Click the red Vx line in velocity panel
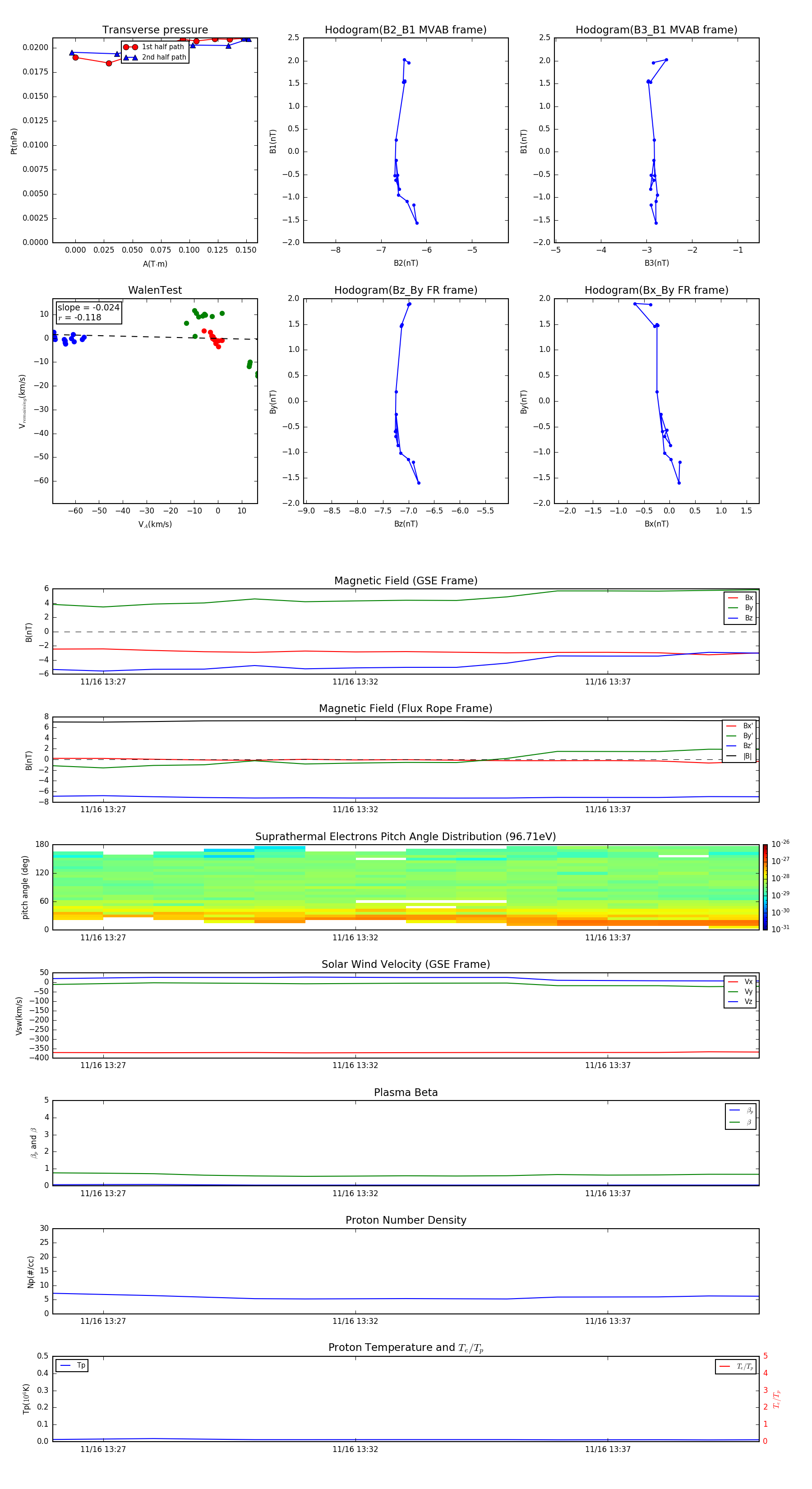The width and height of the screenshot is (812, 1489). (x=405, y=1053)
